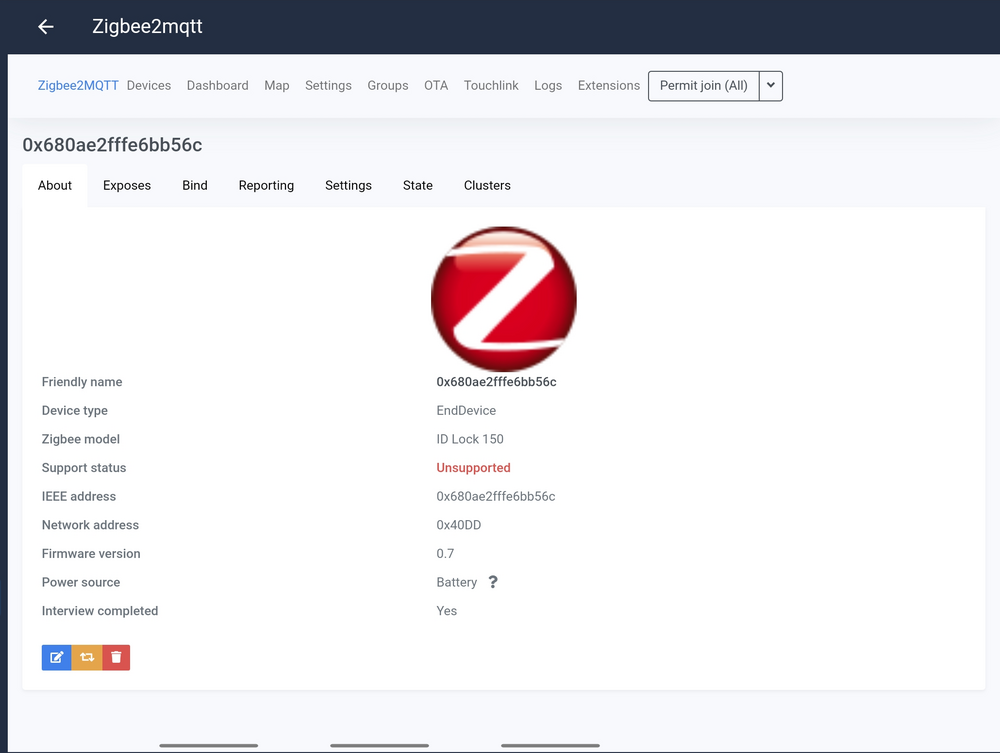Open the network Map page
The height and width of the screenshot is (753, 1000).
[x=277, y=86]
